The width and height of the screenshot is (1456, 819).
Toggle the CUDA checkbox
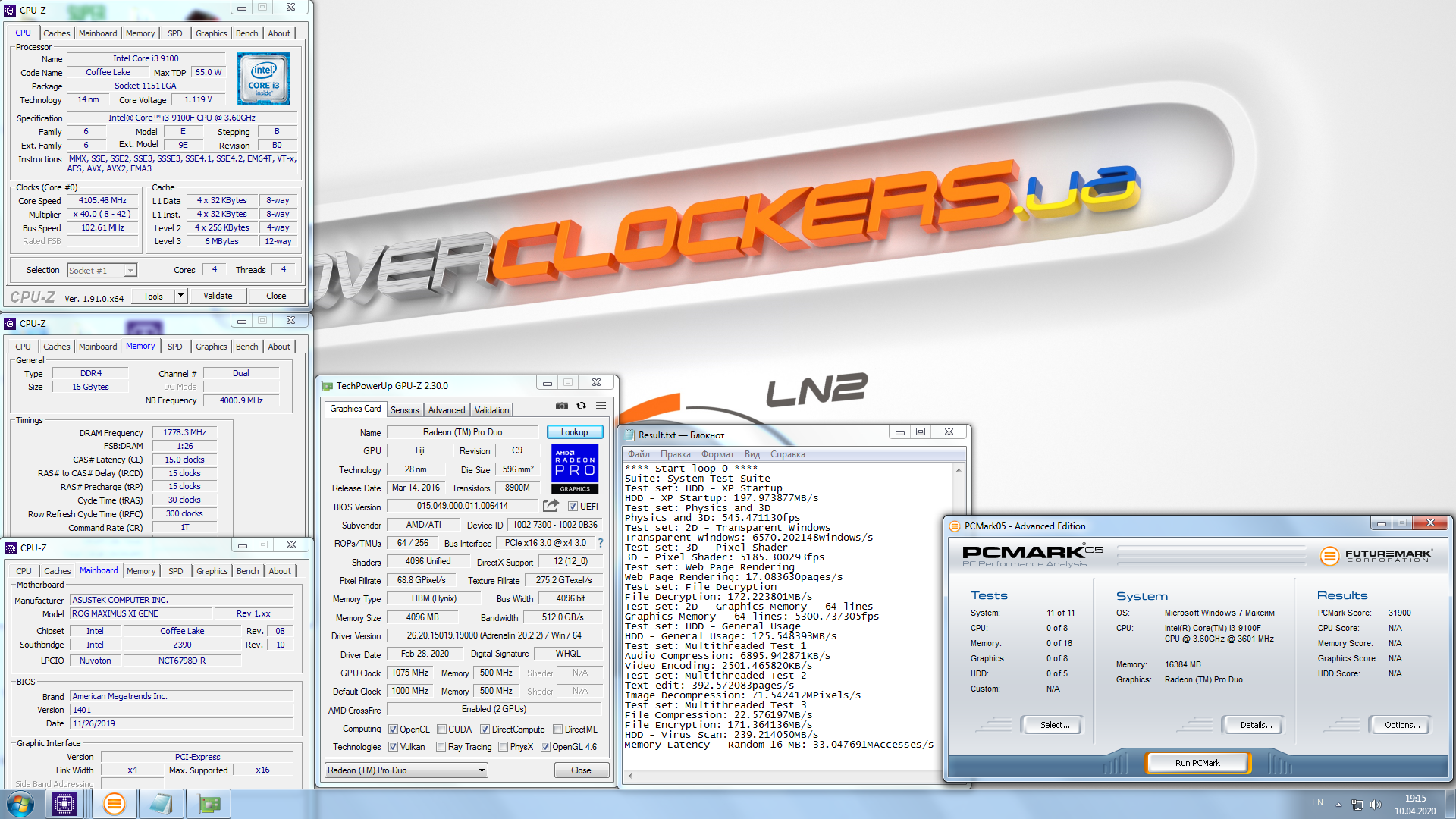click(441, 730)
